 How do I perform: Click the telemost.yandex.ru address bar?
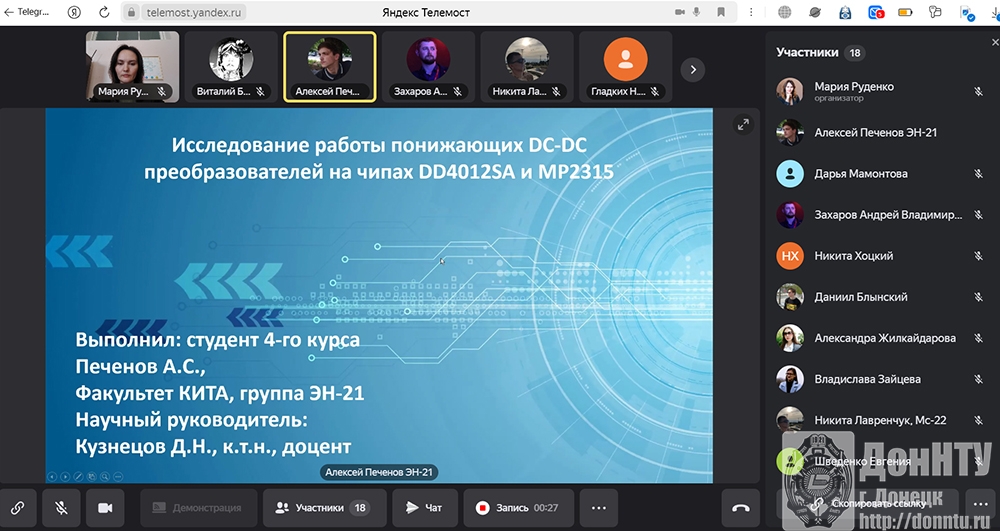[x=195, y=12]
